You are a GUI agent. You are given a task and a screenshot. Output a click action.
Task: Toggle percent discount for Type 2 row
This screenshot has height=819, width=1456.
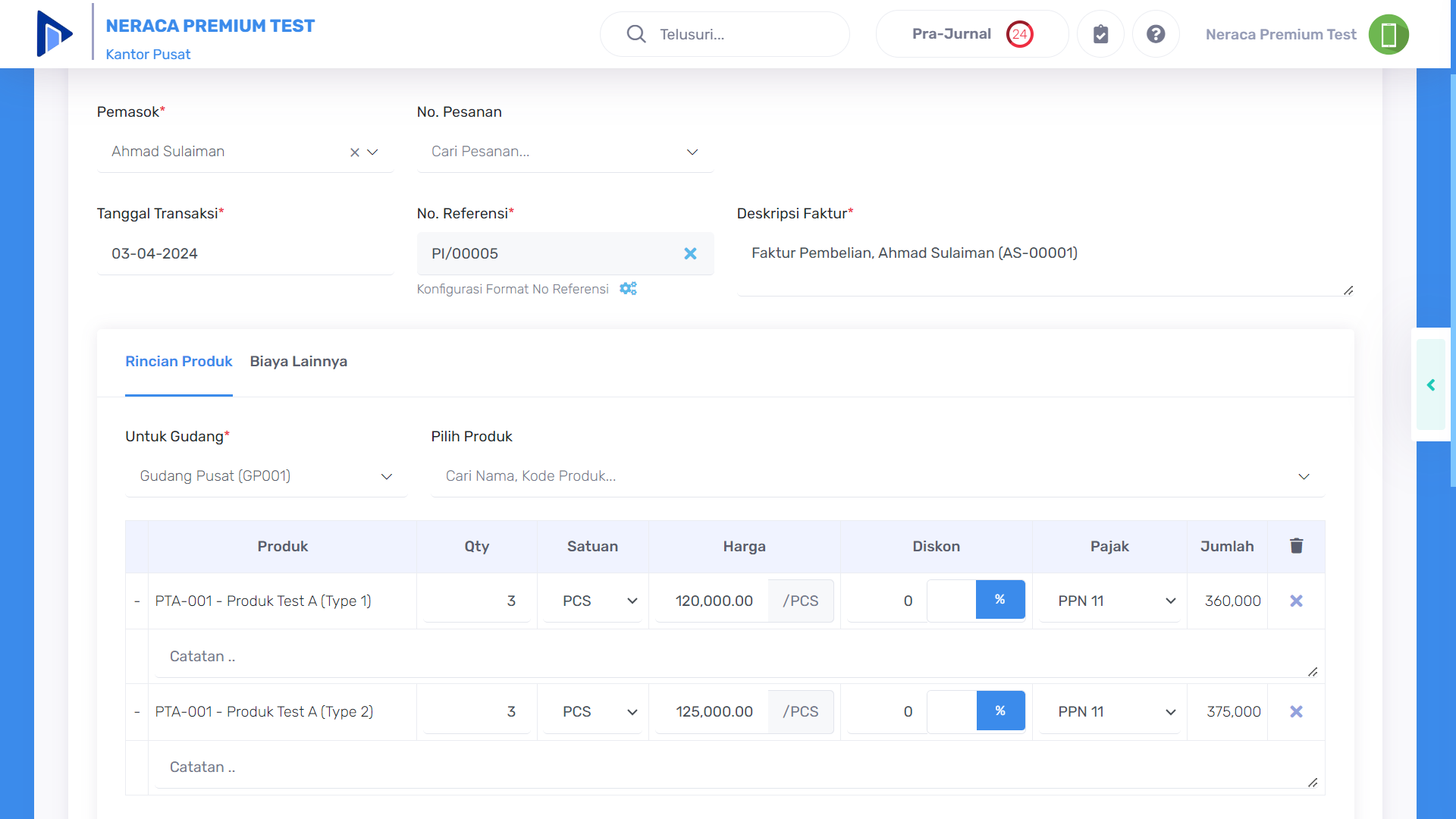coord(1000,711)
